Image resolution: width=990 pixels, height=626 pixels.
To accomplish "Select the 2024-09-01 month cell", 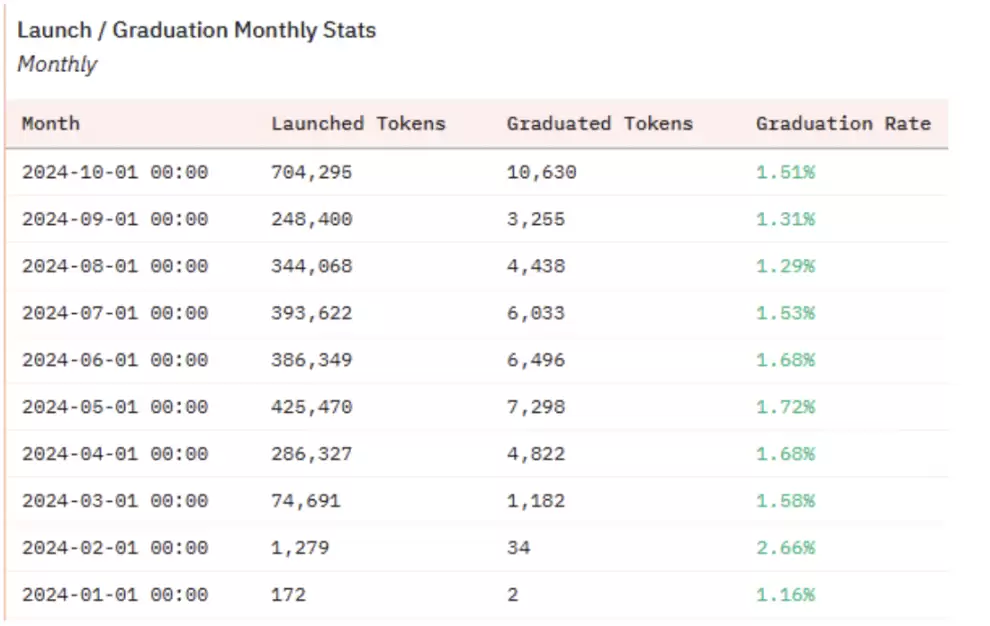I will 115,219.
